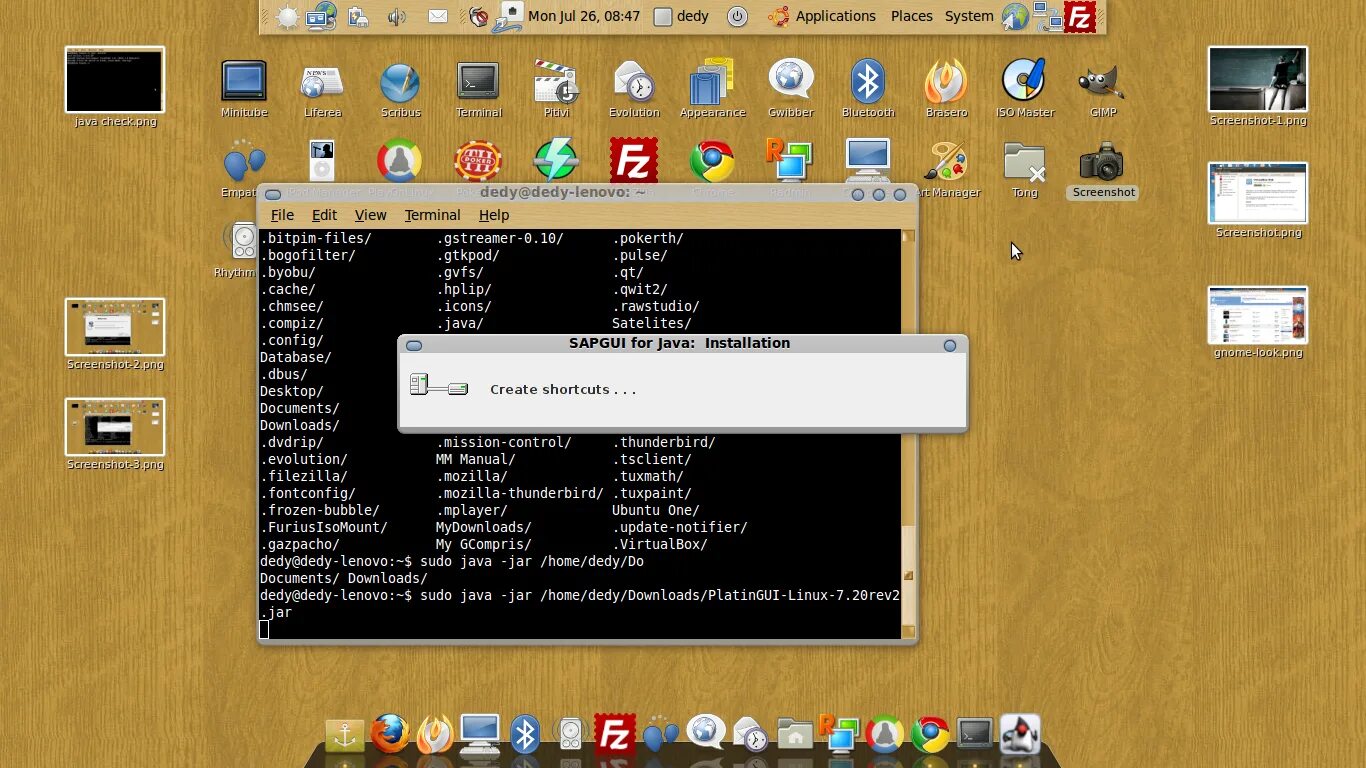Click the terminal window vertical scrollbar
This screenshot has height=768, width=1366.
pos(908,433)
